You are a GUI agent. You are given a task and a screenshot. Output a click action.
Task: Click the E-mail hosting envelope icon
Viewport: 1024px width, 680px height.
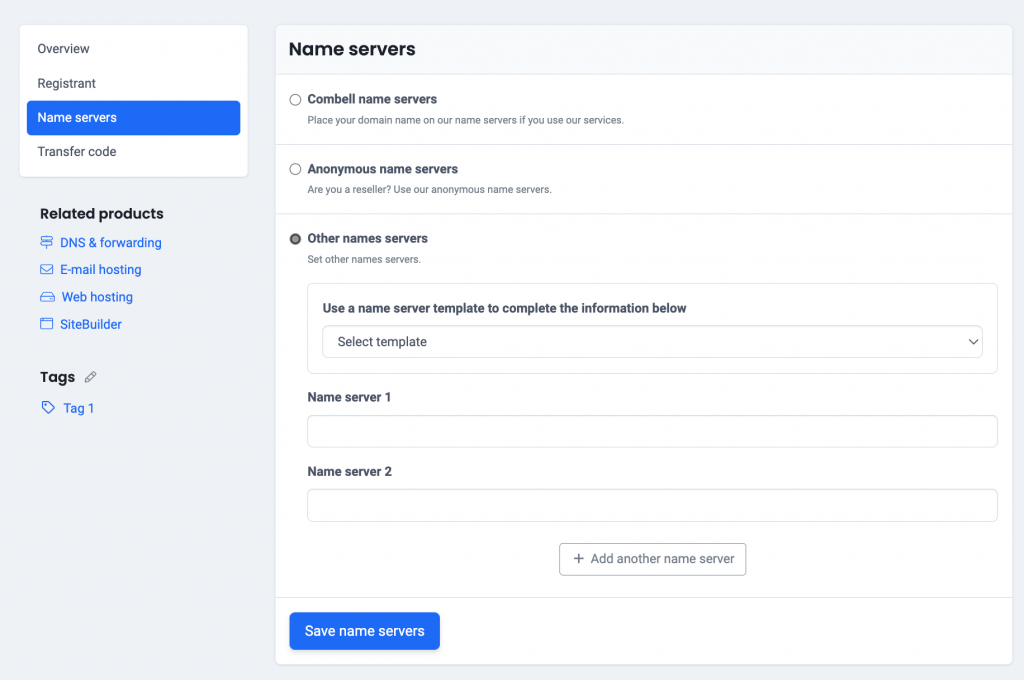46,269
